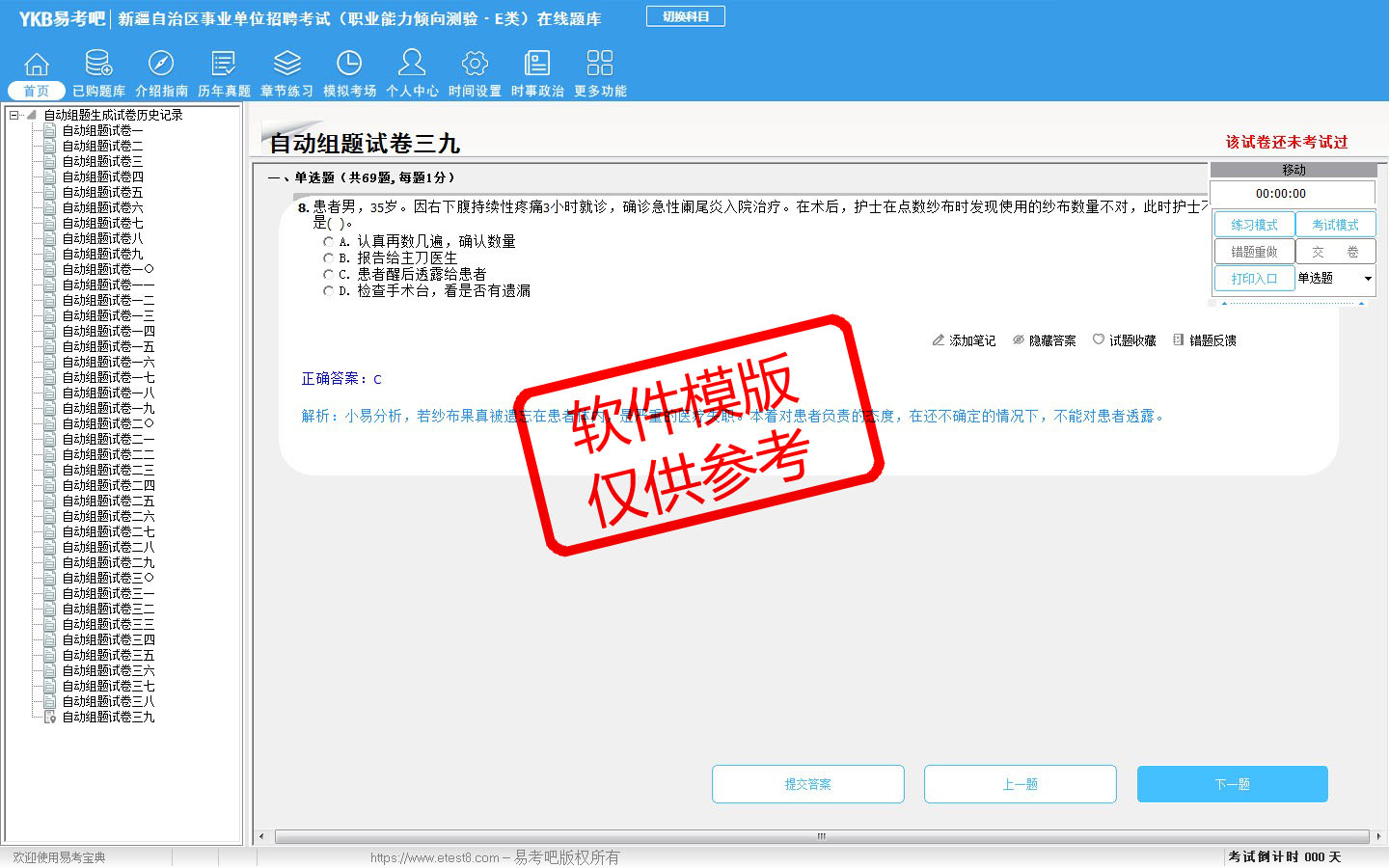Go to 个人中心 user icon
This screenshot has height=868, width=1389.
(412, 64)
